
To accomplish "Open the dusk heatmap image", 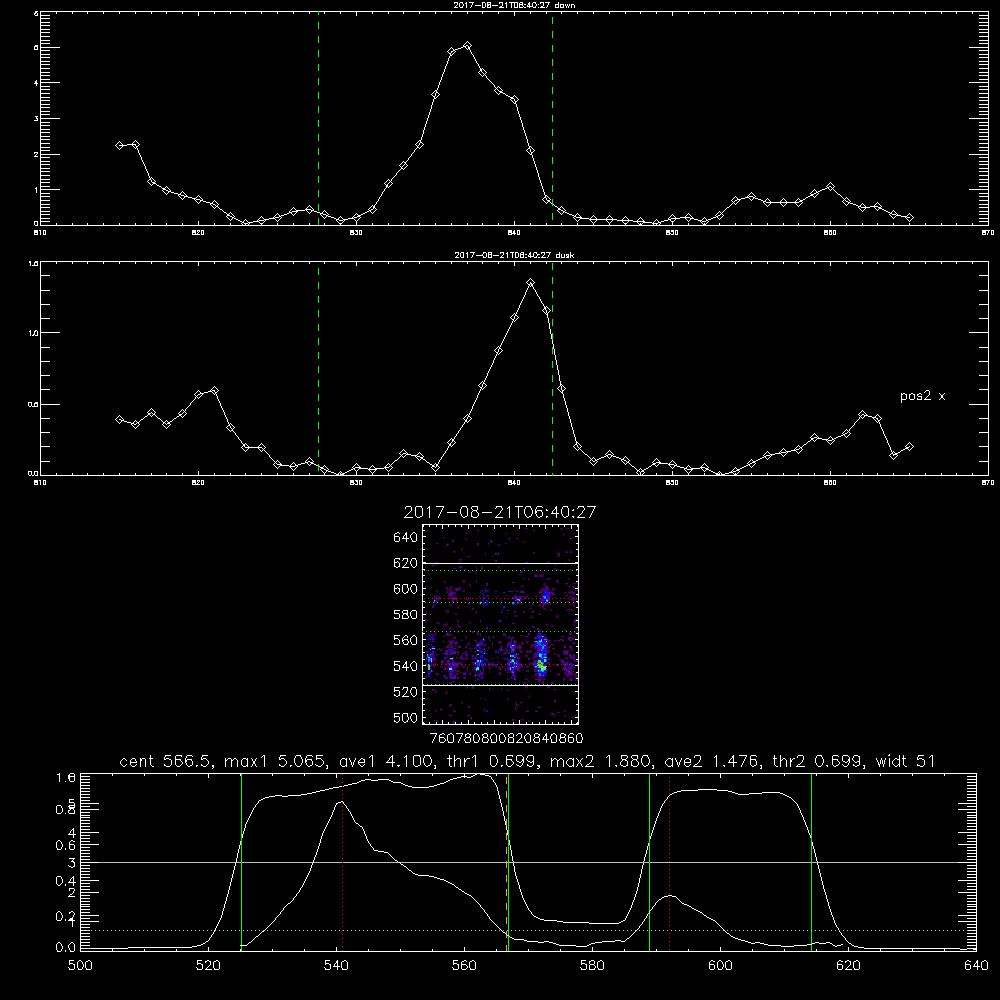I will (x=500, y=624).
